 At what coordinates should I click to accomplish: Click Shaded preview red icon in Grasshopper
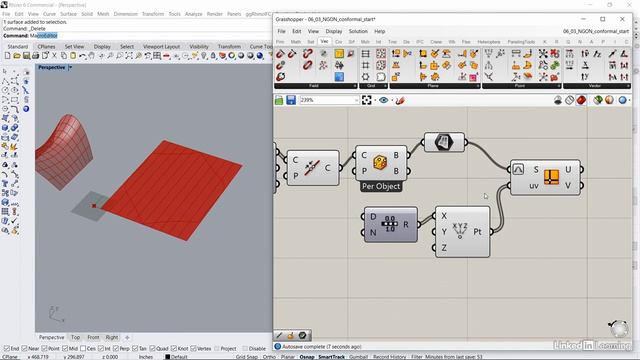[x=581, y=100]
